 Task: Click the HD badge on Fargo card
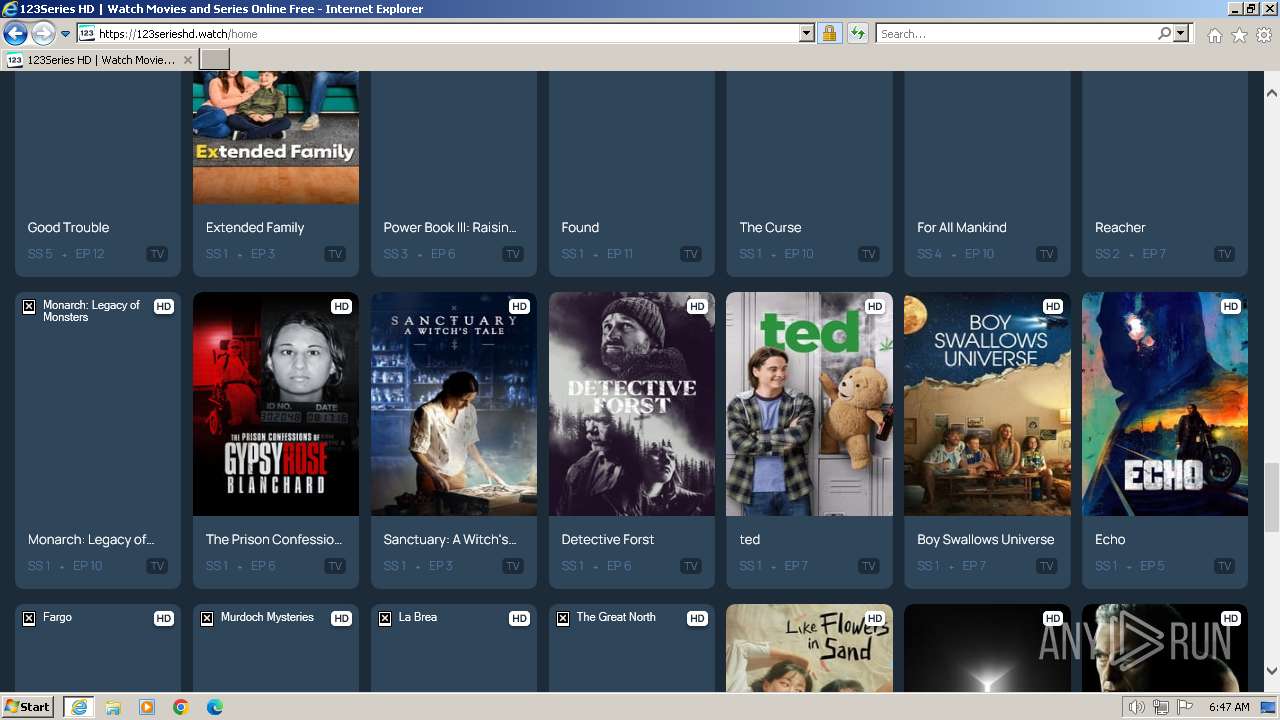pos(163,618)
